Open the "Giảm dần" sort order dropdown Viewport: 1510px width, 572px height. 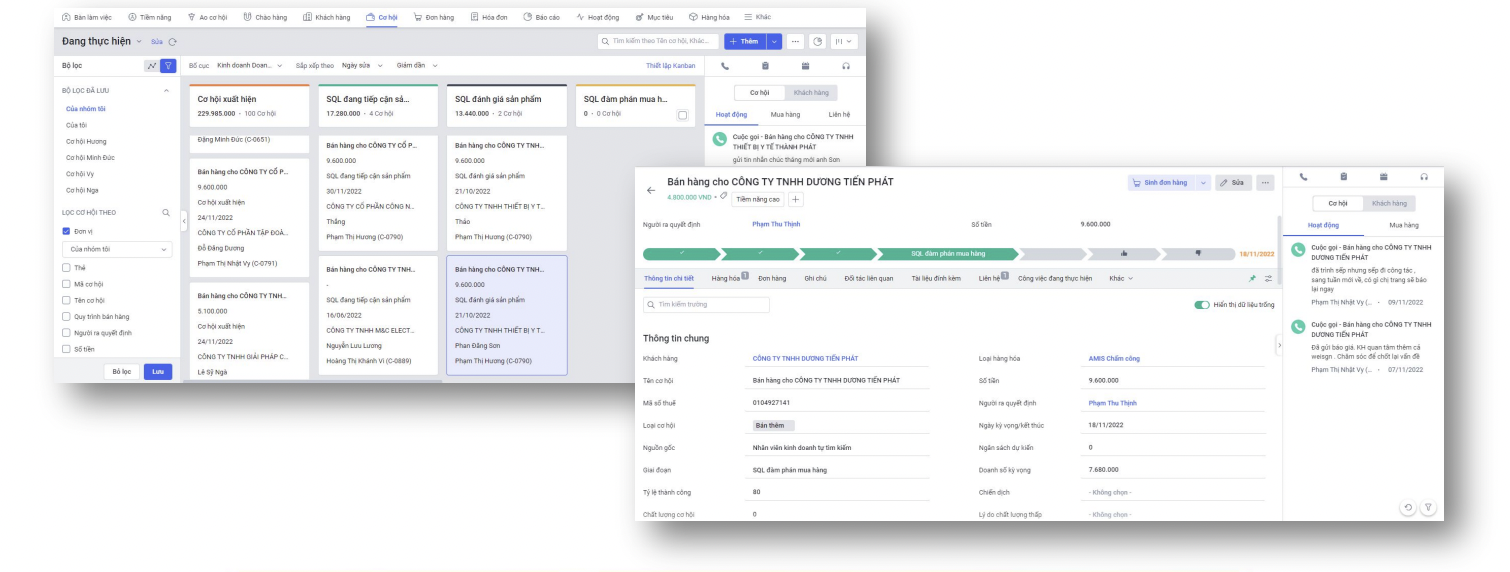[x=417, y=65]
